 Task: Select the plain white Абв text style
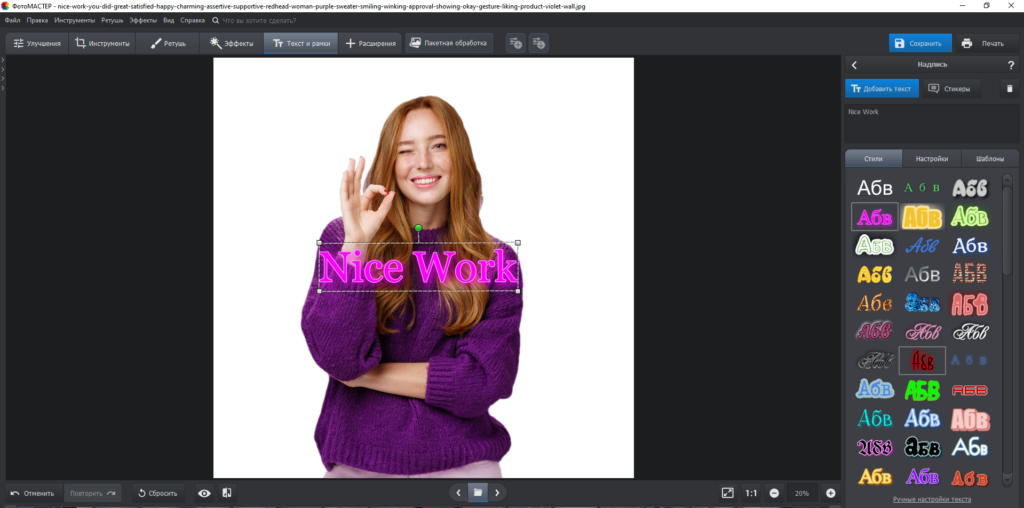[874, 189]
